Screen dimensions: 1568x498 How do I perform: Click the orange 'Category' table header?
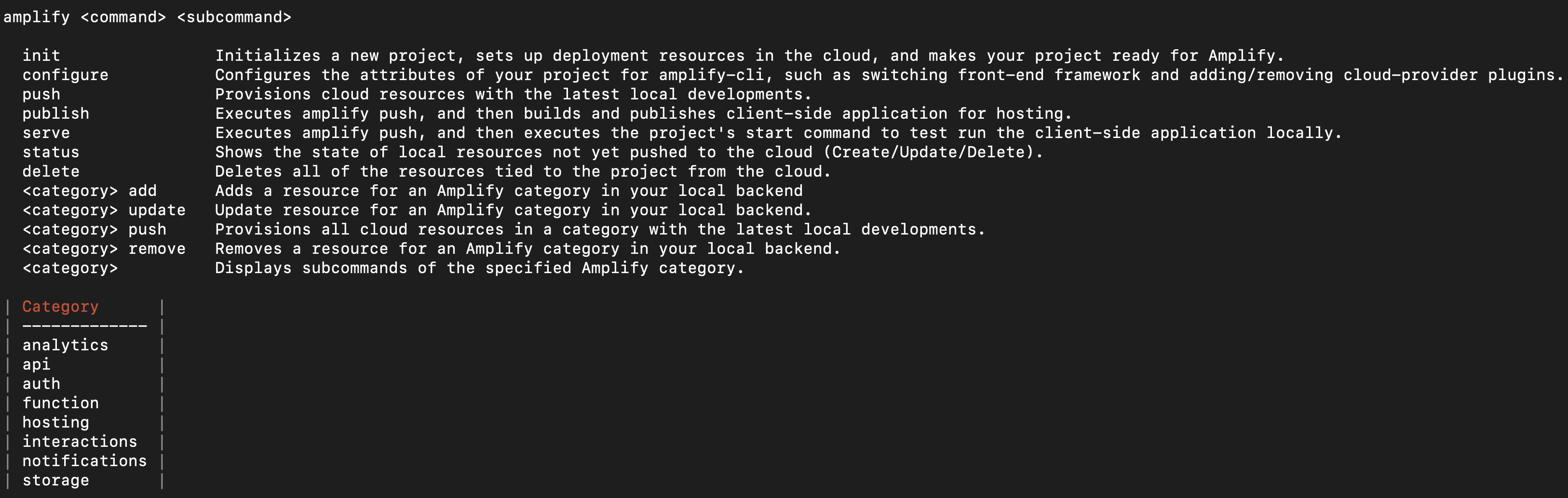pyautogui.click(x=60, y=306)
